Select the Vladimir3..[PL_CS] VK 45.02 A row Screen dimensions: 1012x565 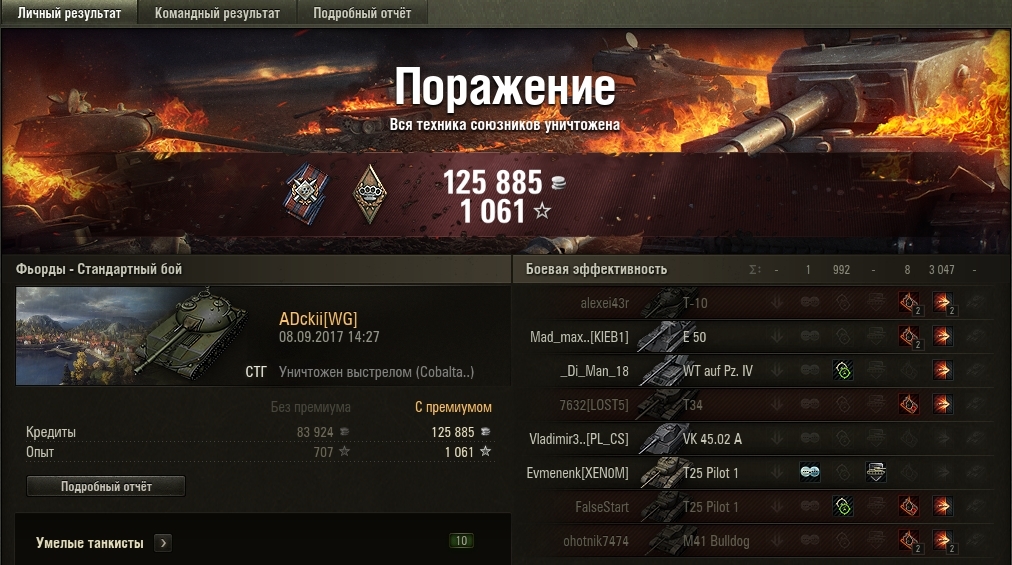coord(759,439)
